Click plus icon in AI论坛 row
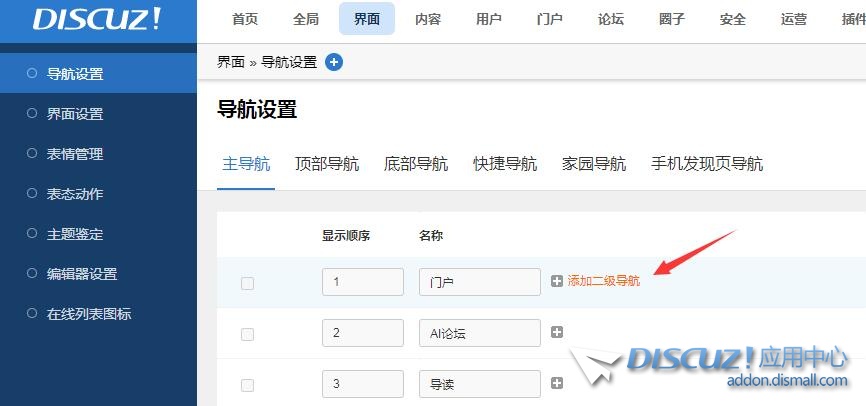Screen dimensions: 866x406 point(557,333)
